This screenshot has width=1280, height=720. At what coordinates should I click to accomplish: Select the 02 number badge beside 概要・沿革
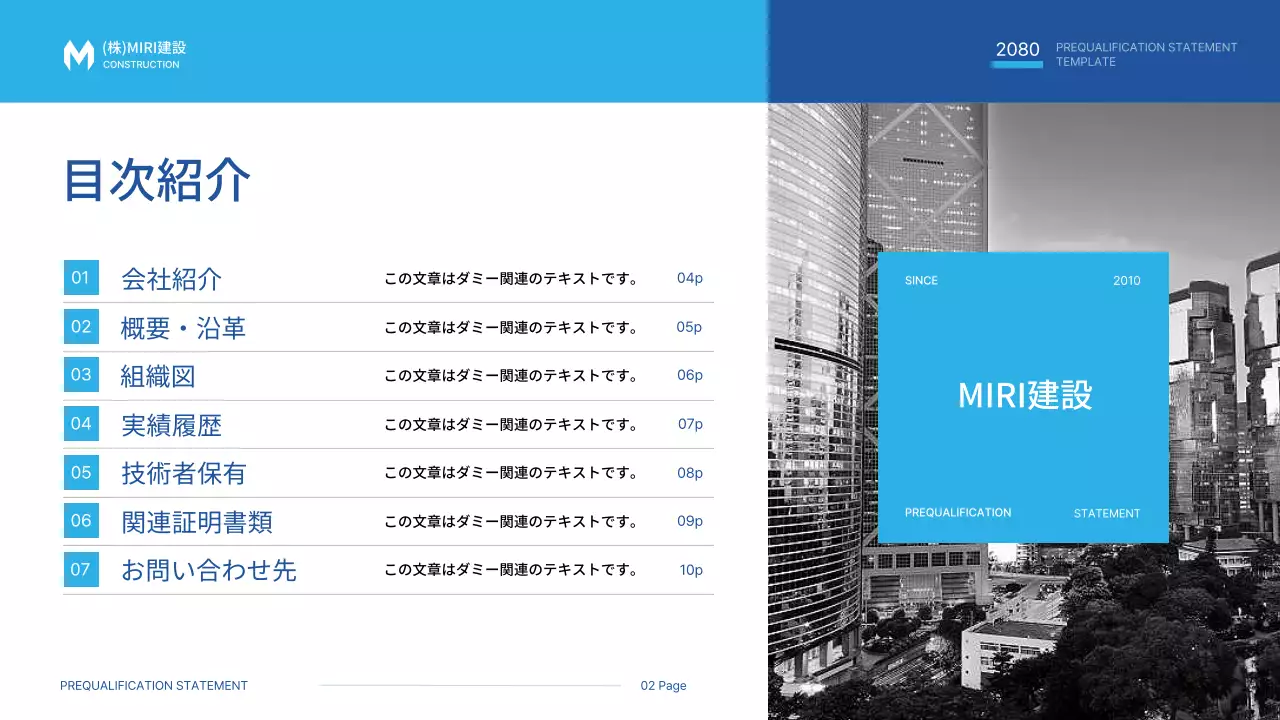tap(81, 327)
